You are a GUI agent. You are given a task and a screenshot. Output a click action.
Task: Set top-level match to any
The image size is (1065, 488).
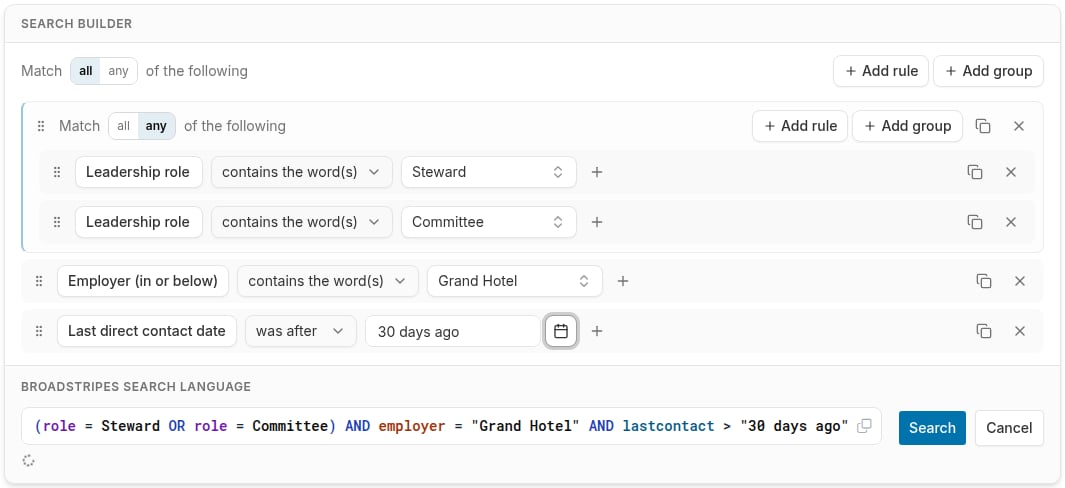118,71
